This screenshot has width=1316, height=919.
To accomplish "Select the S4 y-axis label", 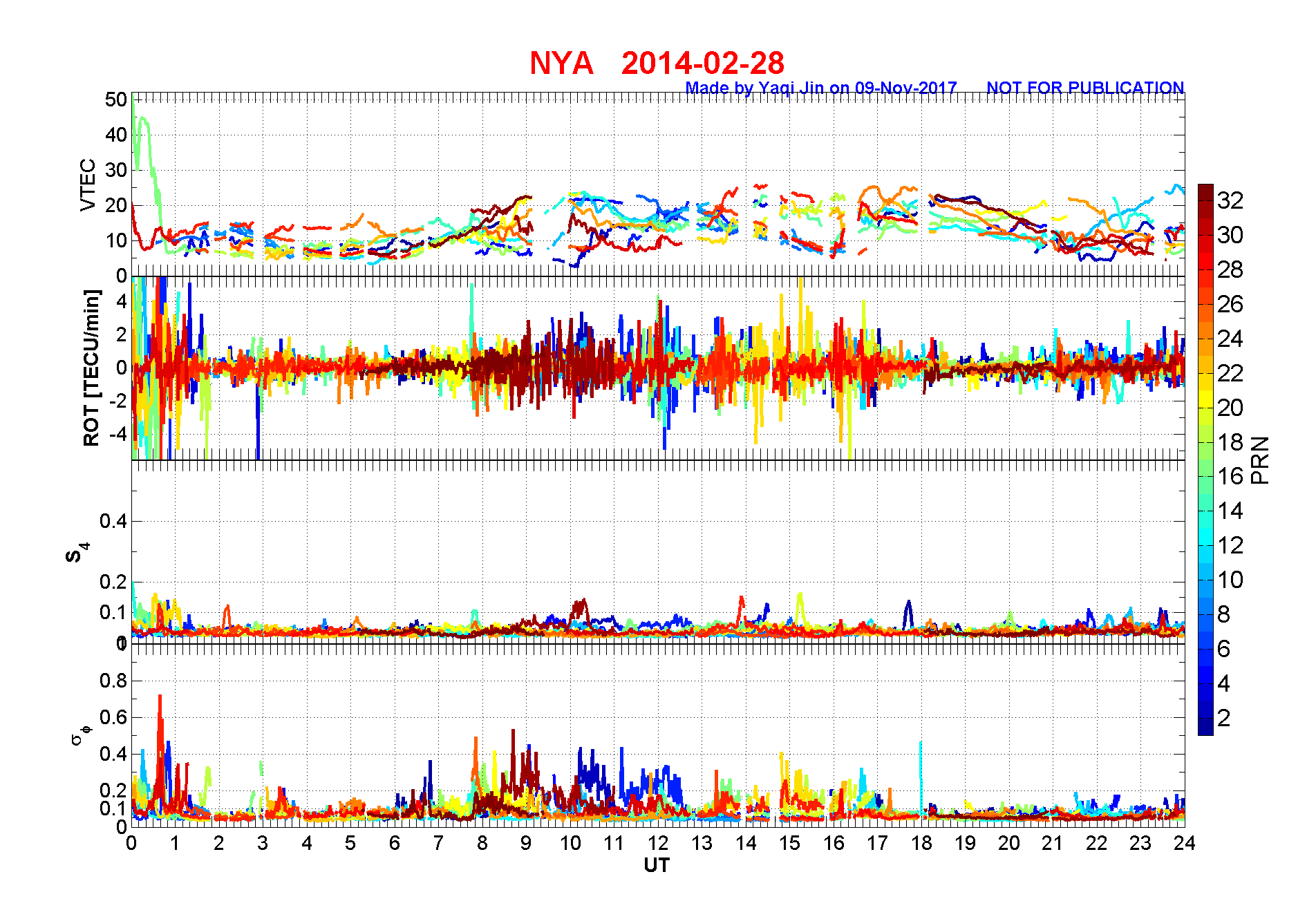I will point(77,553).
